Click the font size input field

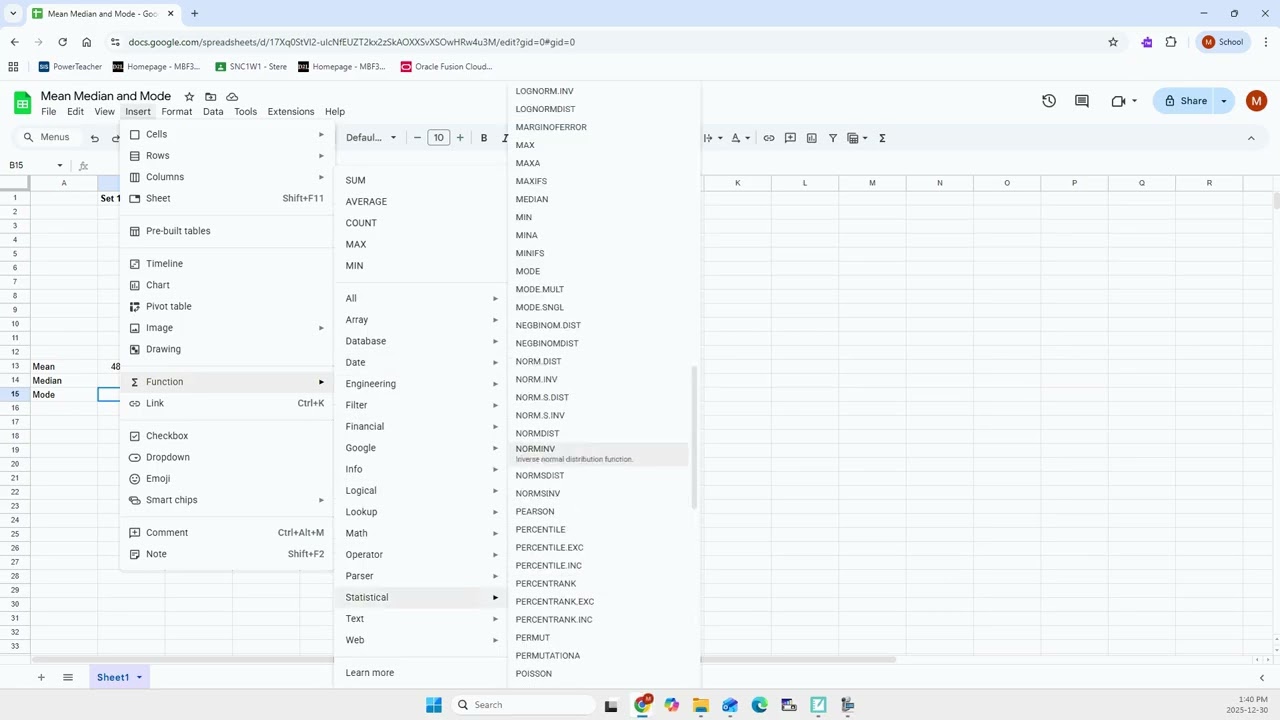[x=438, y=138]
